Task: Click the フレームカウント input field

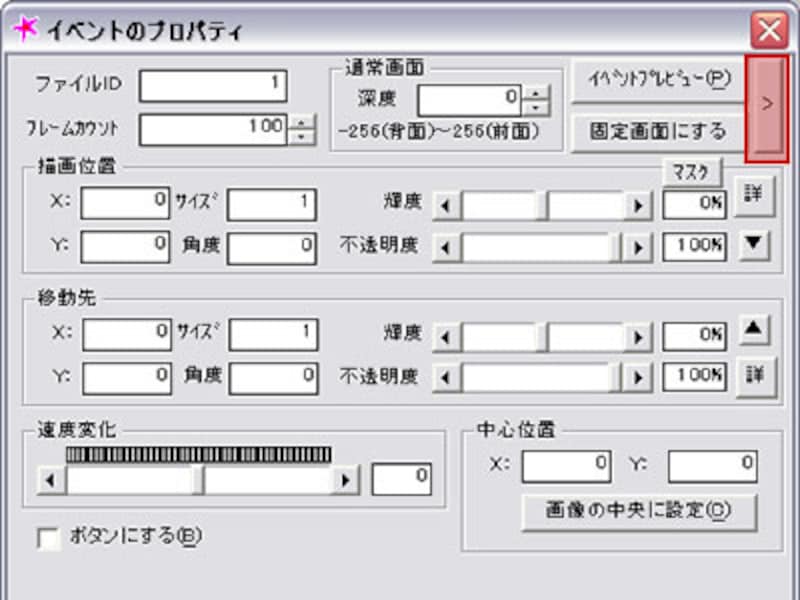Action: coord(213,129)
